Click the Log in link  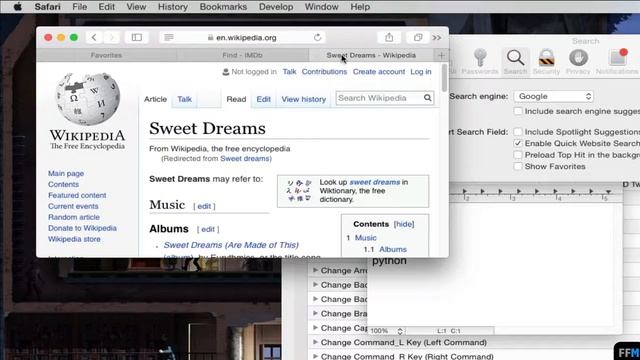click(421, 72)
